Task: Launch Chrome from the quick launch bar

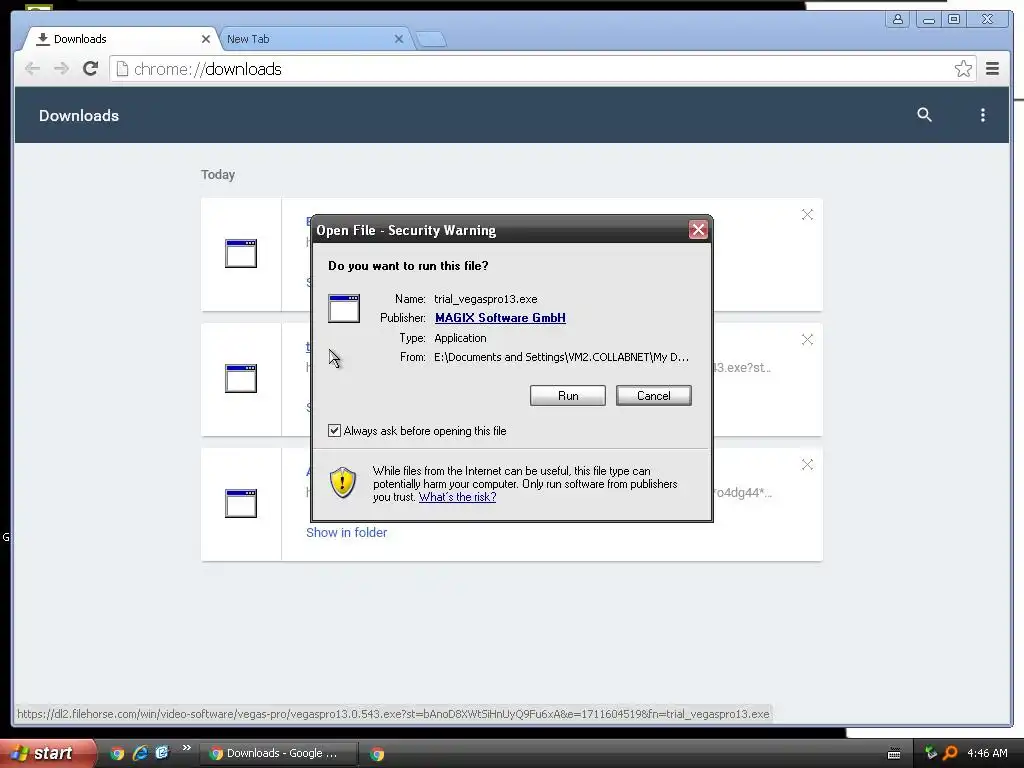Action: coord(117,753)
